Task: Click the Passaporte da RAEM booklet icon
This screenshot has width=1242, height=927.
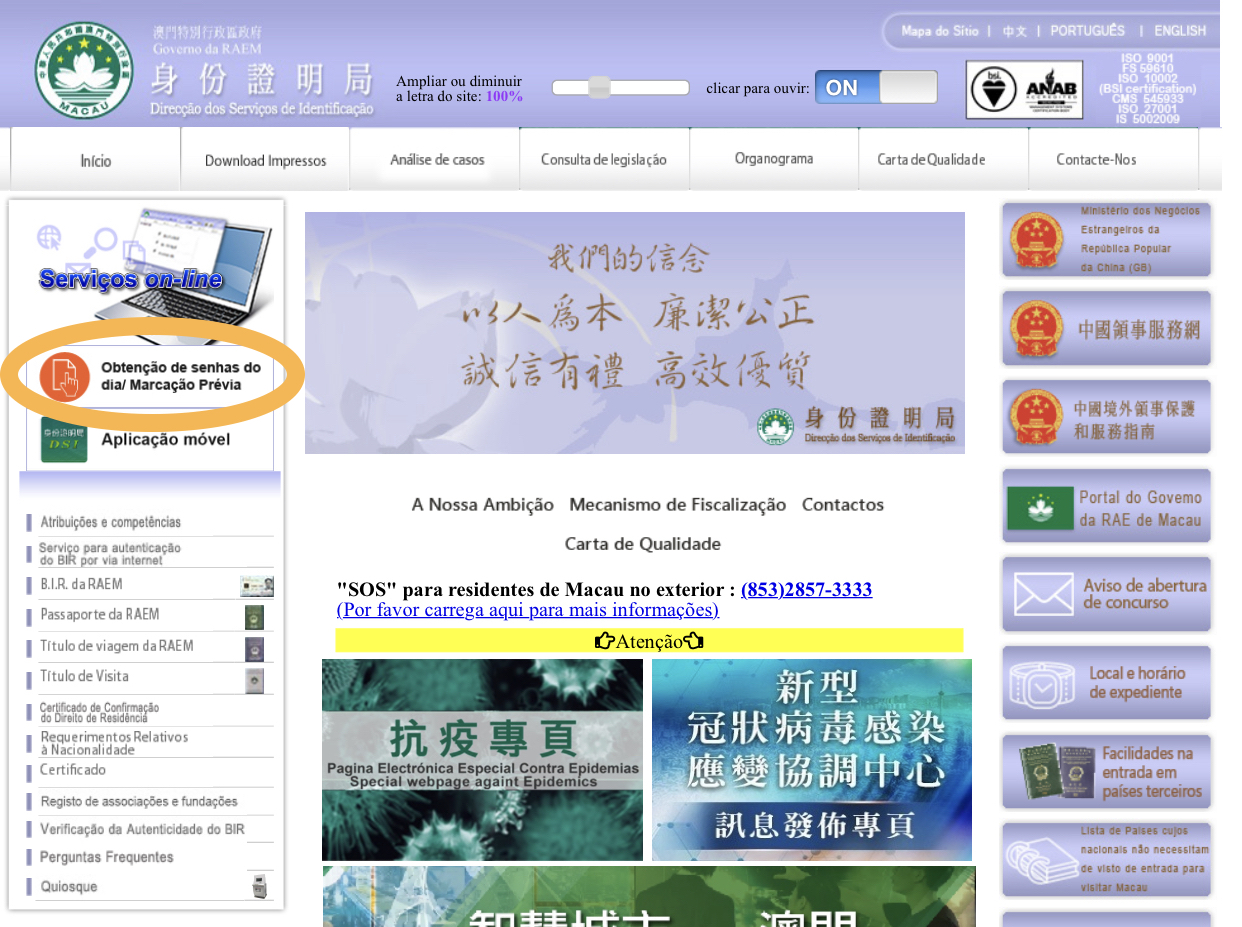Action: [x=254, y=616]
